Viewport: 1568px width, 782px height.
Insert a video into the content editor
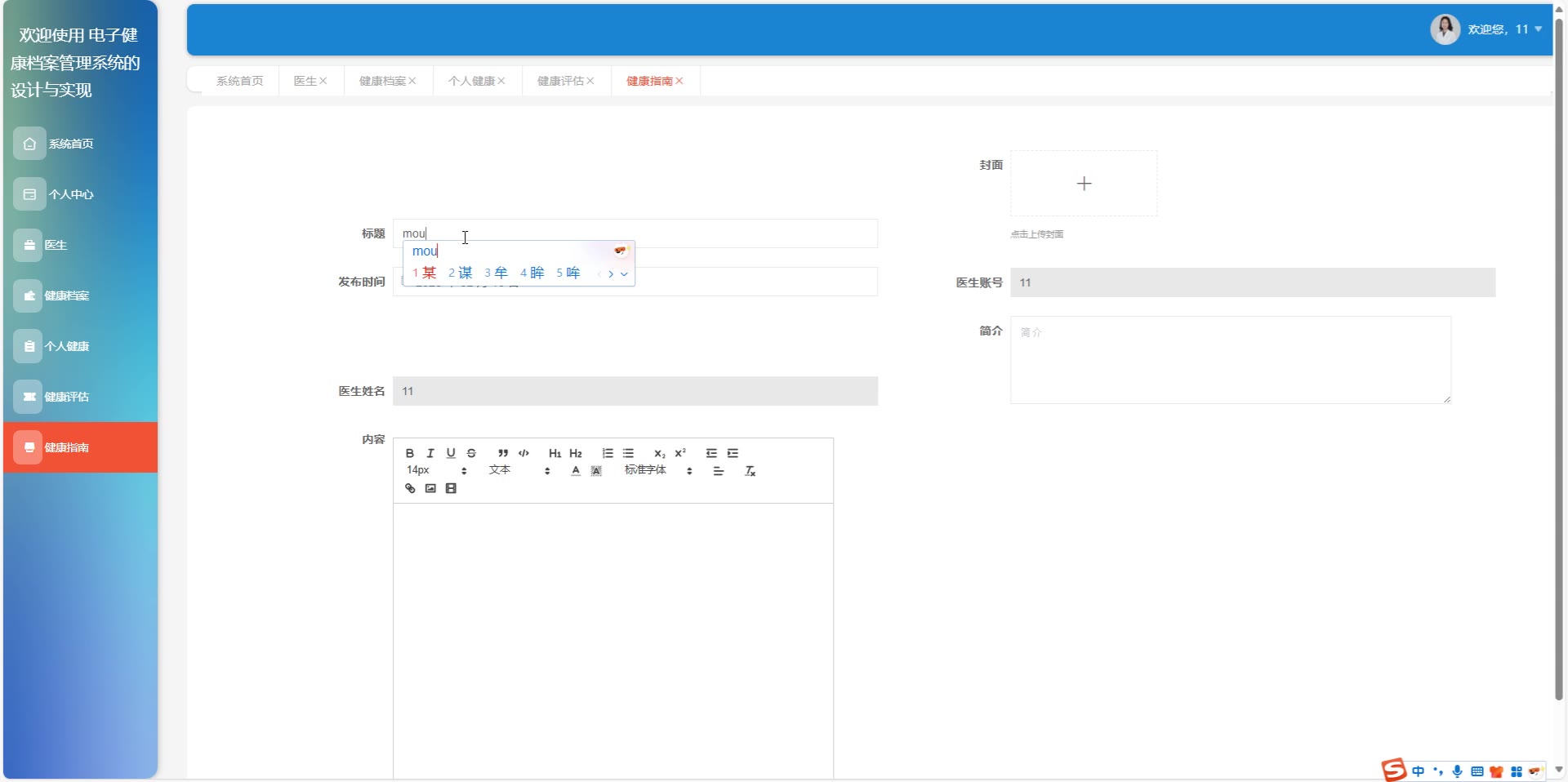click(451, 488)
